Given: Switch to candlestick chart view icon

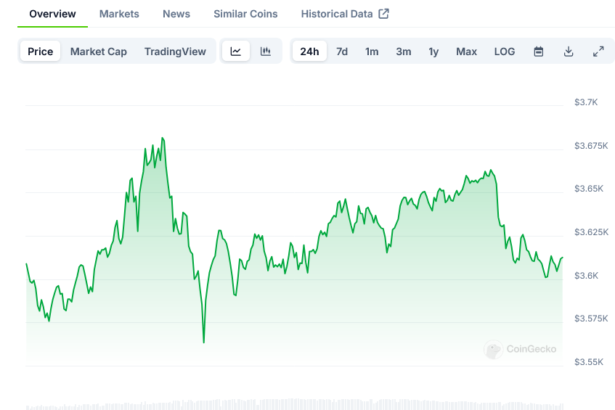Looking at the screenshot, I should click(x=265, y=52).
